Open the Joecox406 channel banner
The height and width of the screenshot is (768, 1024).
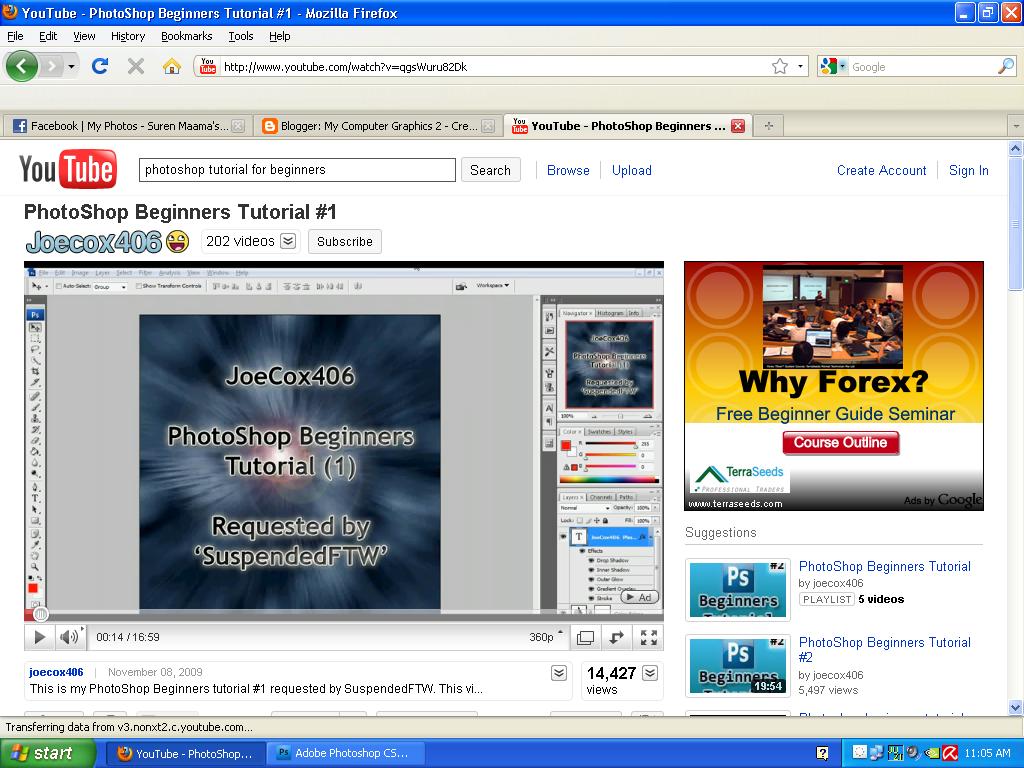(x=107, y=242)
